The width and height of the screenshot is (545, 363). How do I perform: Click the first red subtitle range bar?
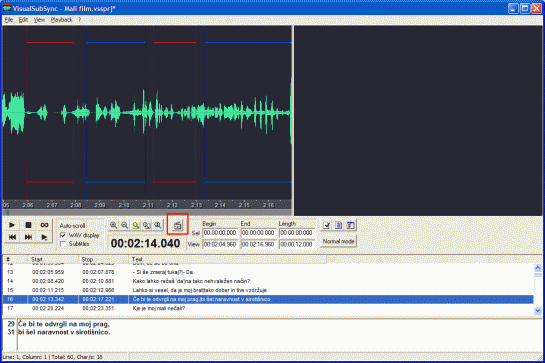coord(50,43)
